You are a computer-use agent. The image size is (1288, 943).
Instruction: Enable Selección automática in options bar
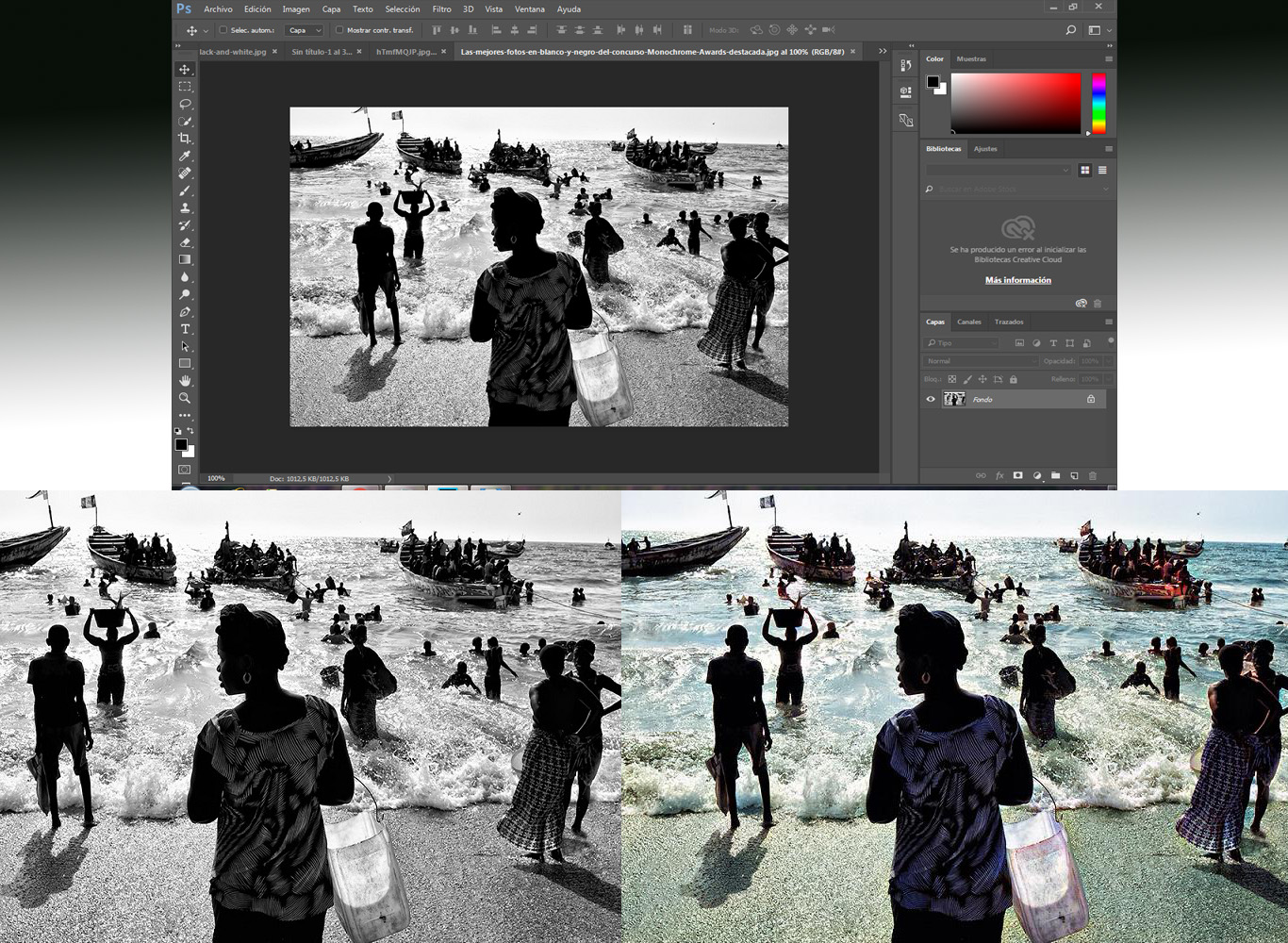point(222,30)
